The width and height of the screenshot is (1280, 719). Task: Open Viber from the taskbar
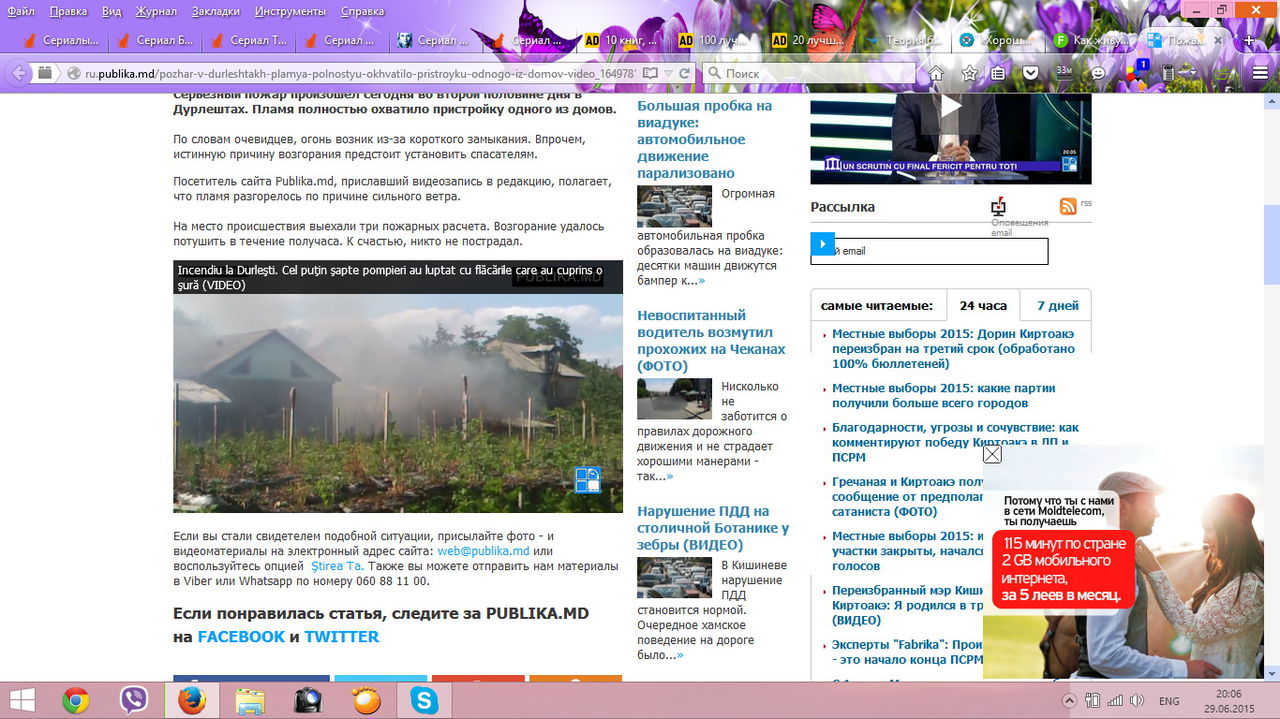(x=134, y=701)
